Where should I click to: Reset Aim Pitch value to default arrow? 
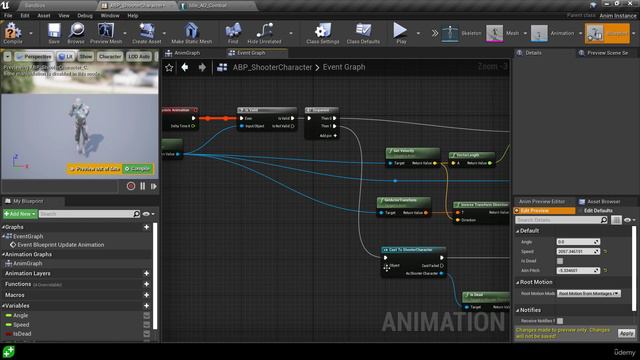coord(605,270)
